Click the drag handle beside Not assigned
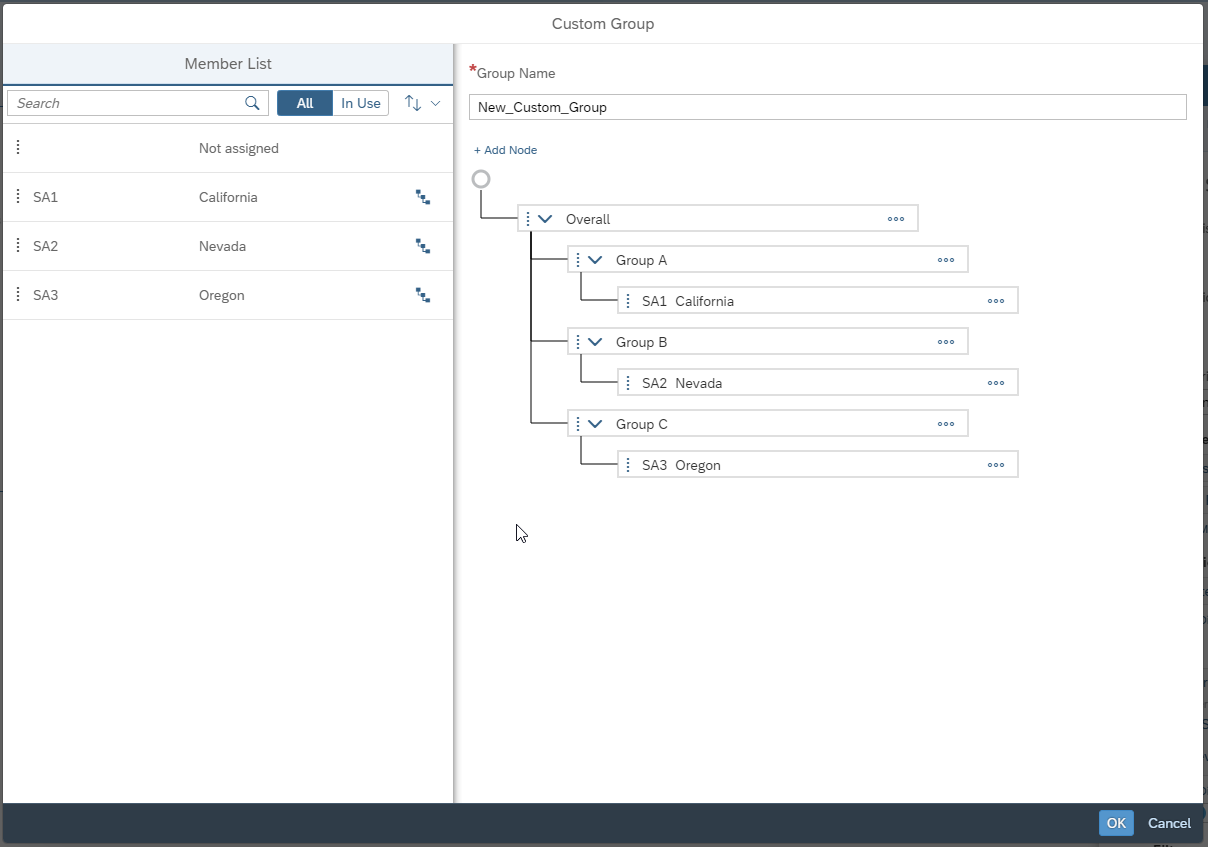 coord(17,146)
